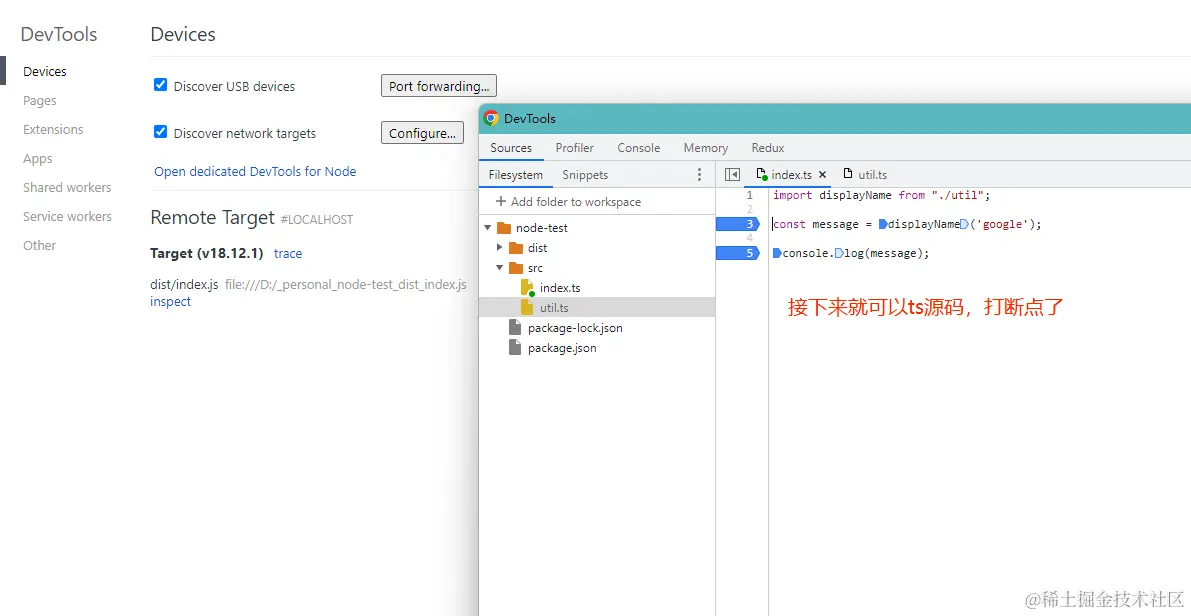The width and height of the screenshot is (1191, 616).
Task: Switch to Console tab
Action: pos(639,147)
